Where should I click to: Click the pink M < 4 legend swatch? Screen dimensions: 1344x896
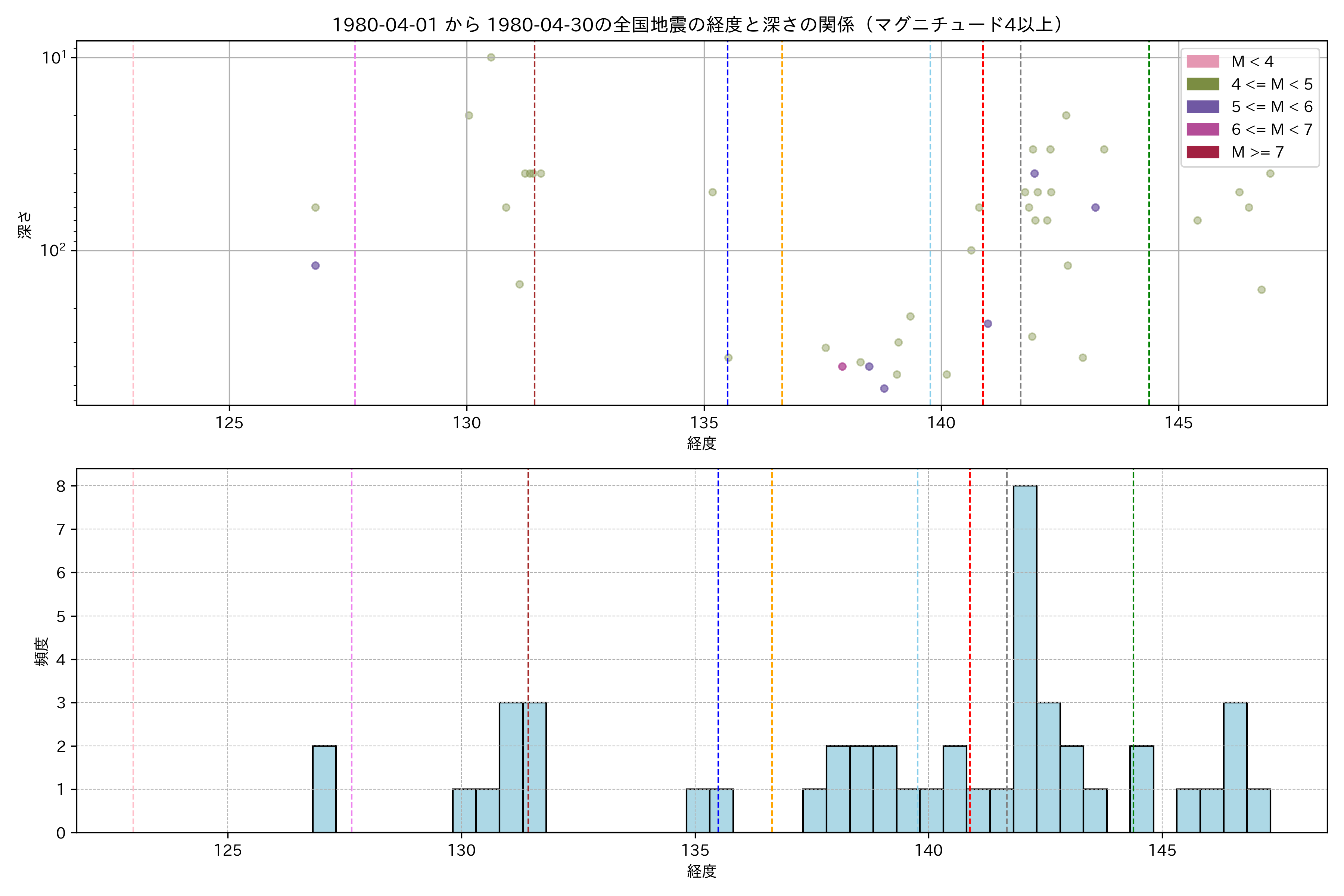tap(1202, 61)
